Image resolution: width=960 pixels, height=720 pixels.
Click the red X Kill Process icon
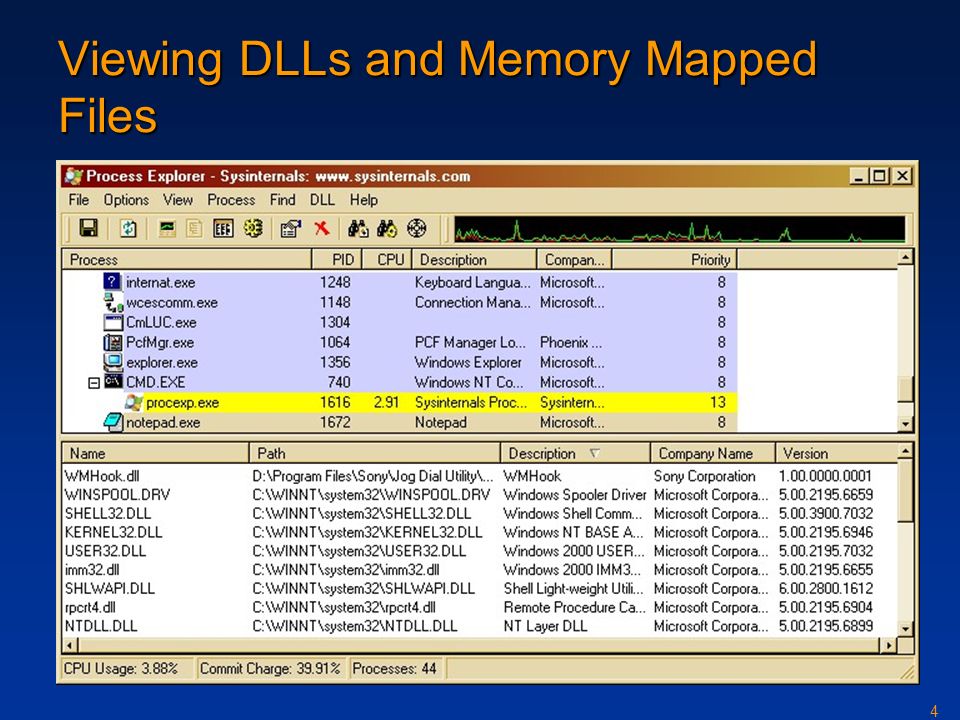(x=321, y=228)
